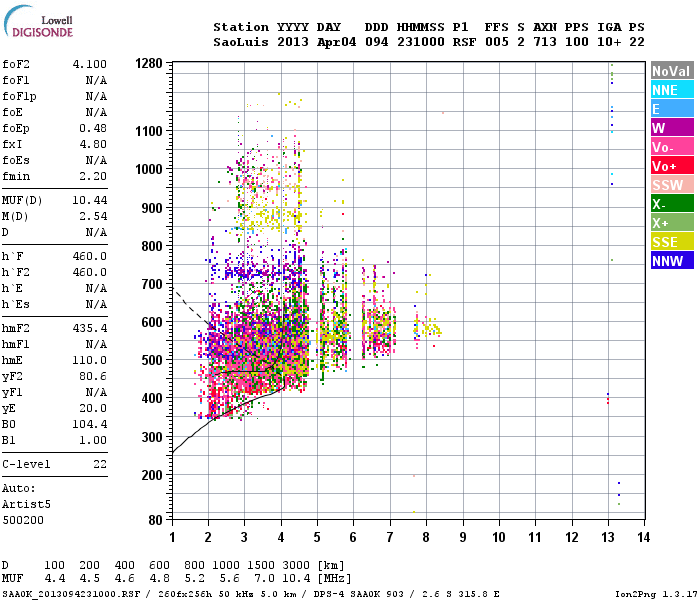Click the 1280 km axis label
Screen dimensions: 700x600
149,63
